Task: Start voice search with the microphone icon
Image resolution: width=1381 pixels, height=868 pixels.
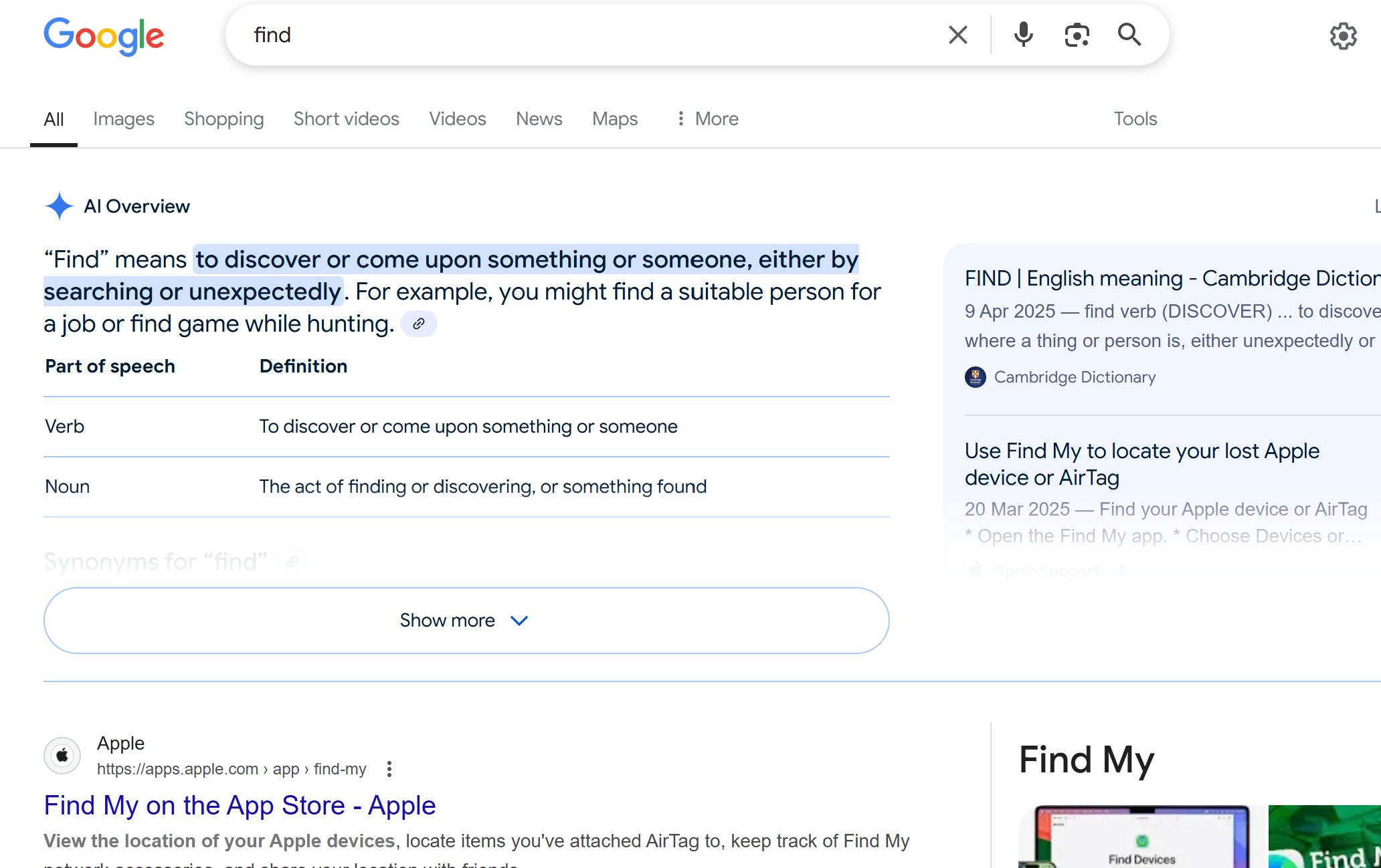Action: (x=1023, y=35)
